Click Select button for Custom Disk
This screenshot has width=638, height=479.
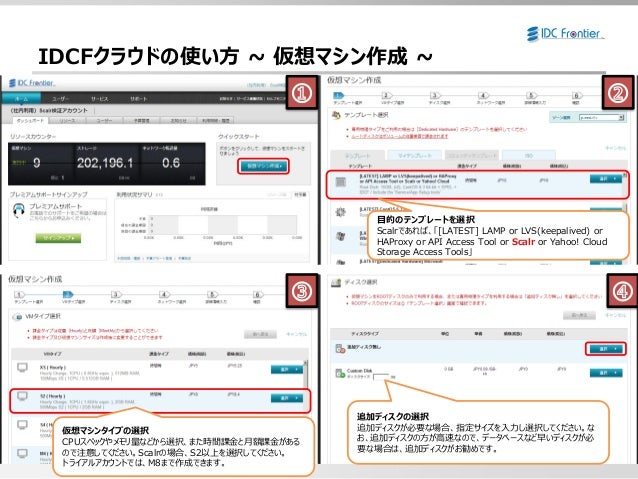click(606, 373)
